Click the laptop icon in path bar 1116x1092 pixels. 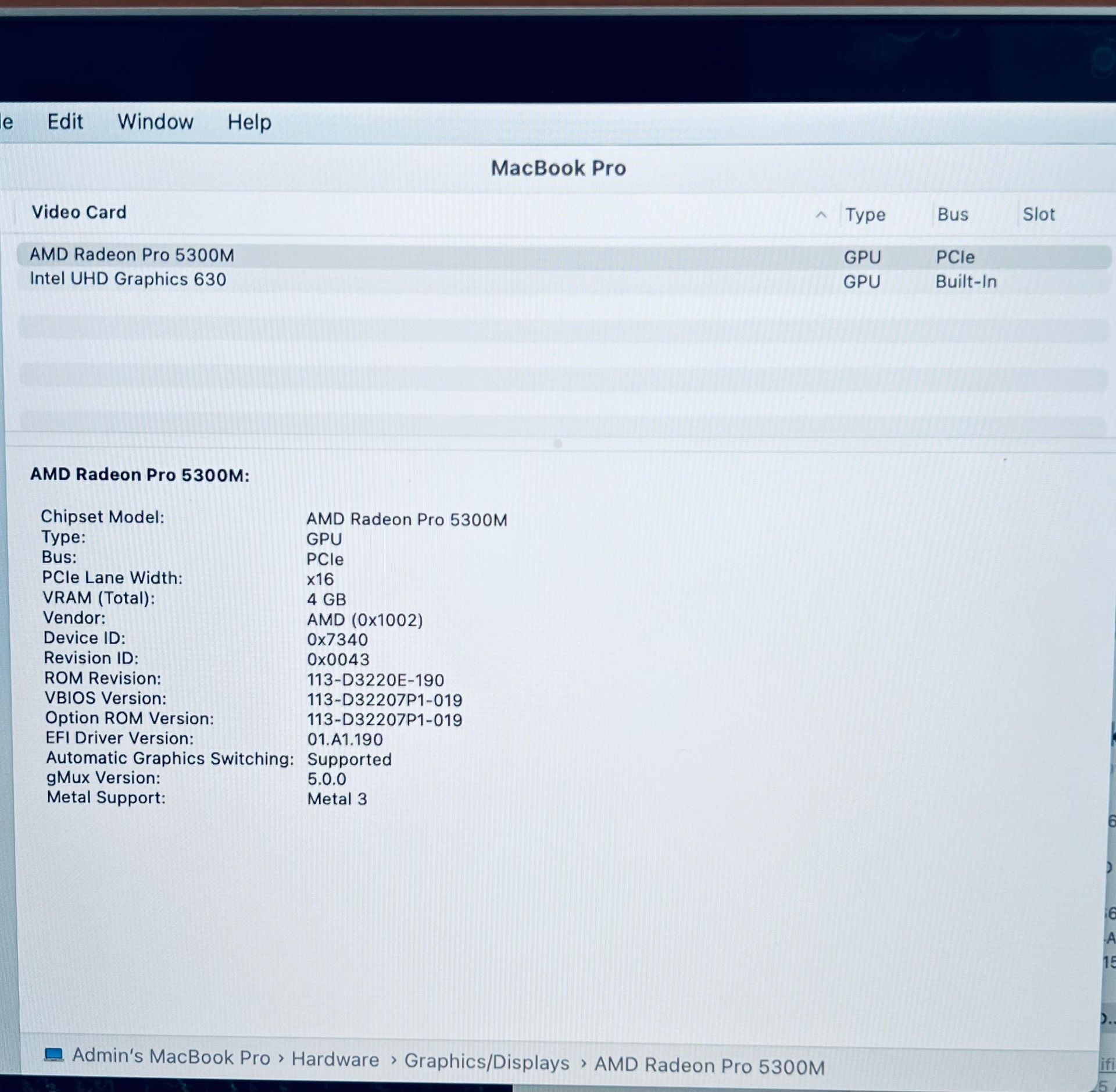54,1054
